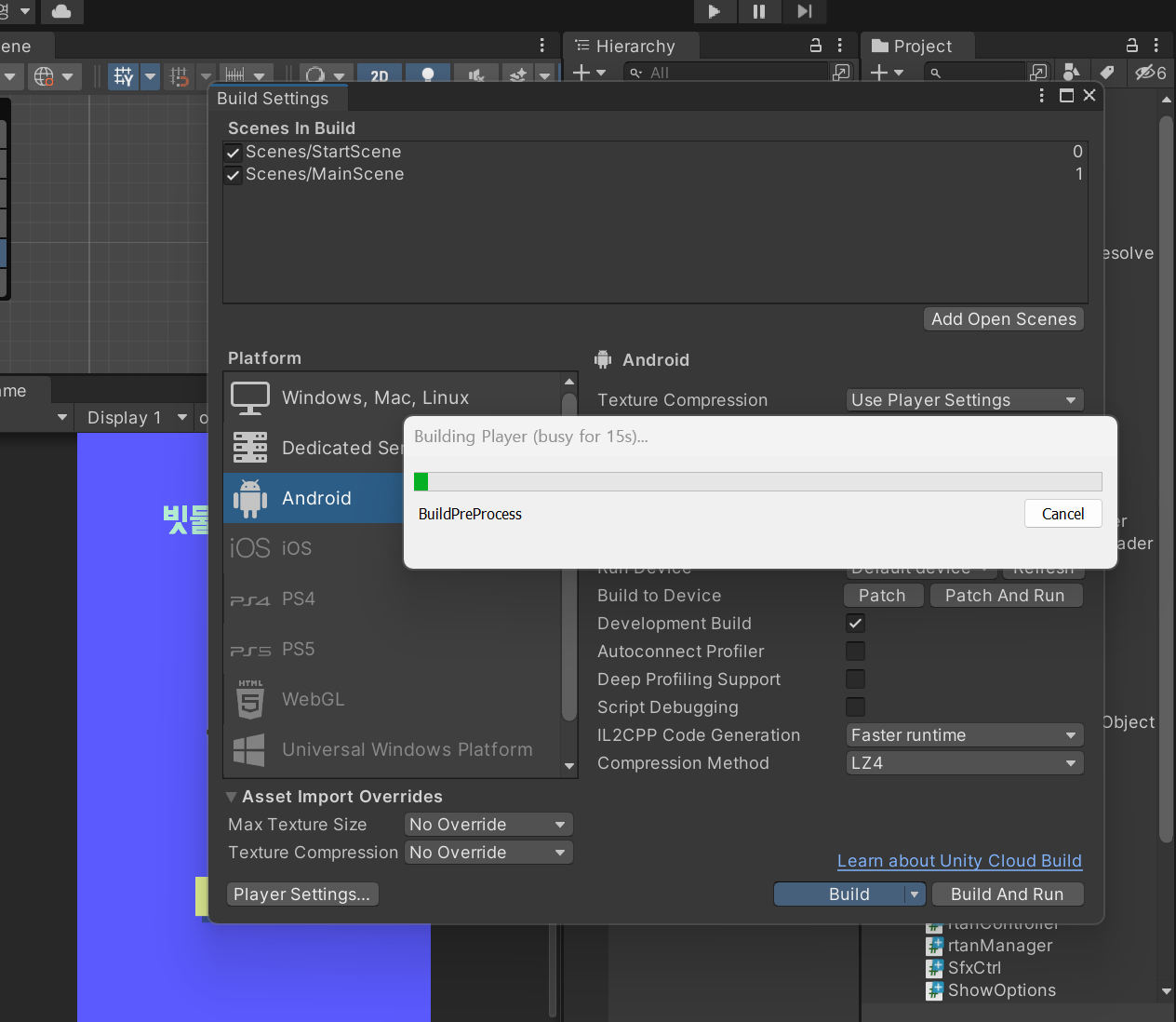Open the Scene draw mode sphere icon
The width and height of the screenshot is (1176, 1022).
(315, 76)
